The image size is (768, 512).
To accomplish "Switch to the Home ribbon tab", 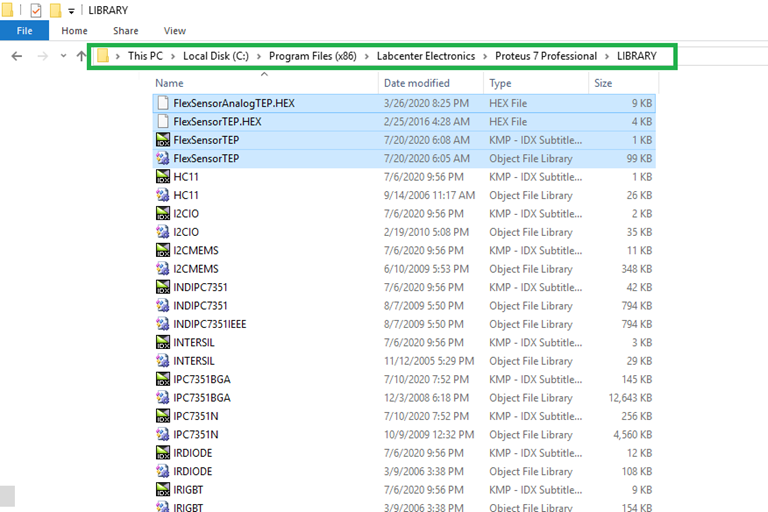I will (x=75, y=31).
